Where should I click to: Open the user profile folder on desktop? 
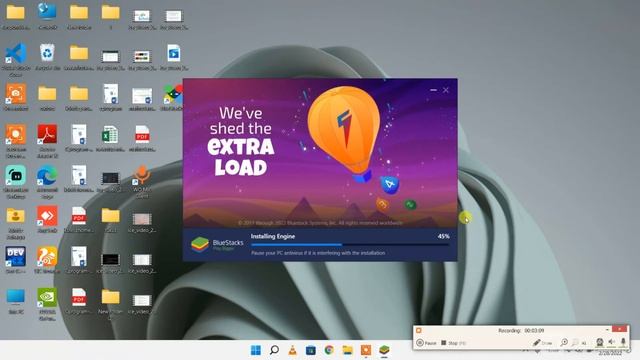[16, 216]
